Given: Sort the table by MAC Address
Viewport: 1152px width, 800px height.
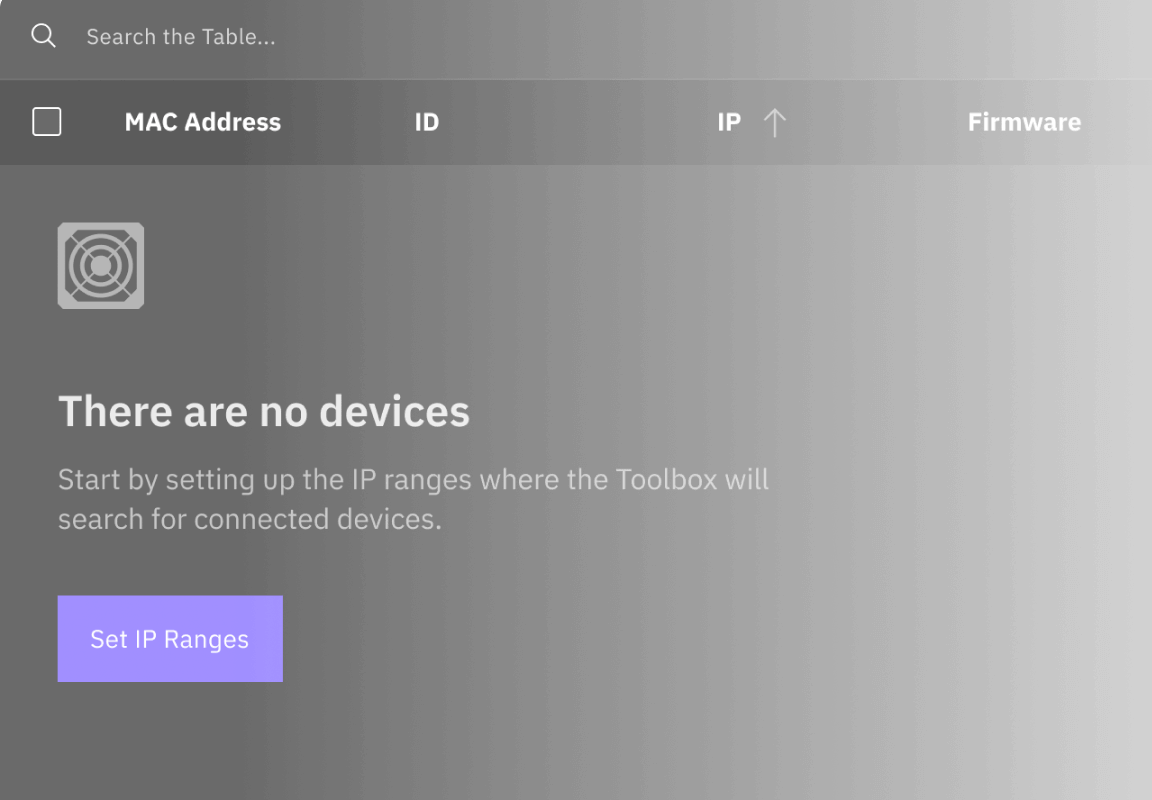Looking at the screenshot, I should [x=202, y=122].
